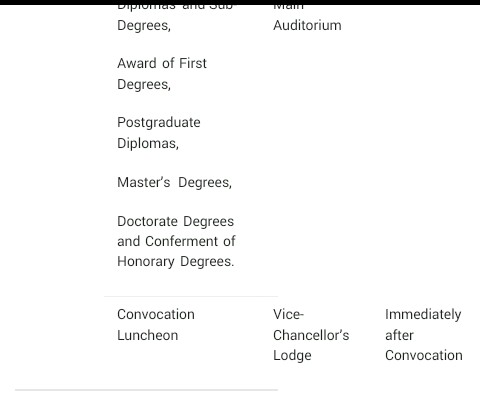This screenshot has width=480, height=393.
Task: Click the Doctorate Degrees line
Action: pos(175,221)
